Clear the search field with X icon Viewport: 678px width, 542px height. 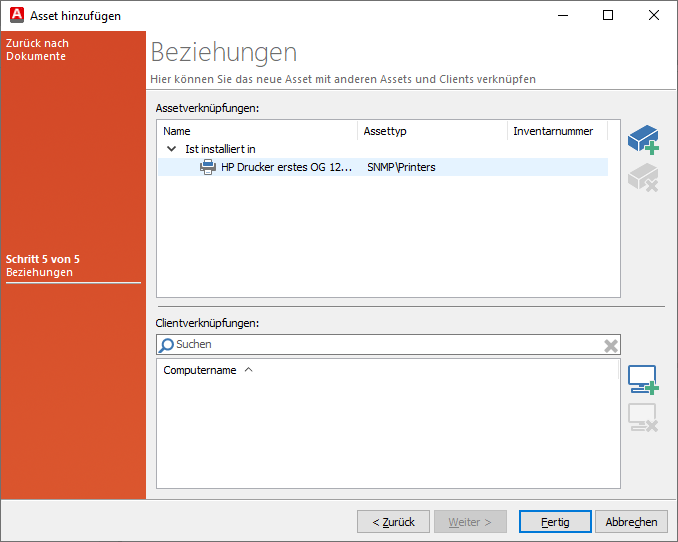click(x=610, y=345)
